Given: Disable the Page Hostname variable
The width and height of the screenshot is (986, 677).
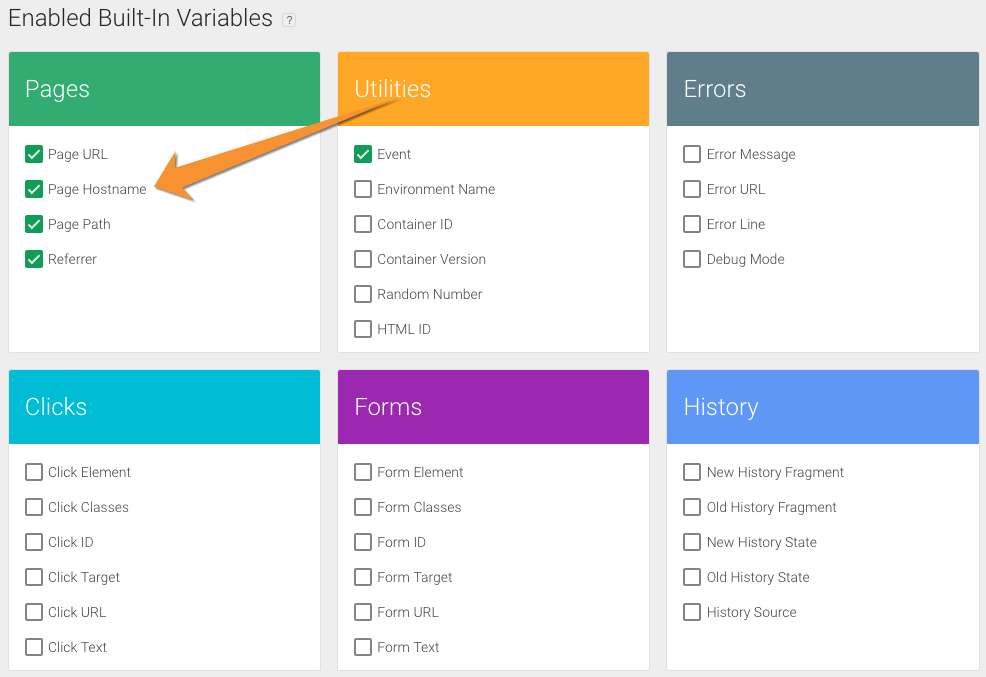Looking at the screenshot, I should tap(34, 189).
